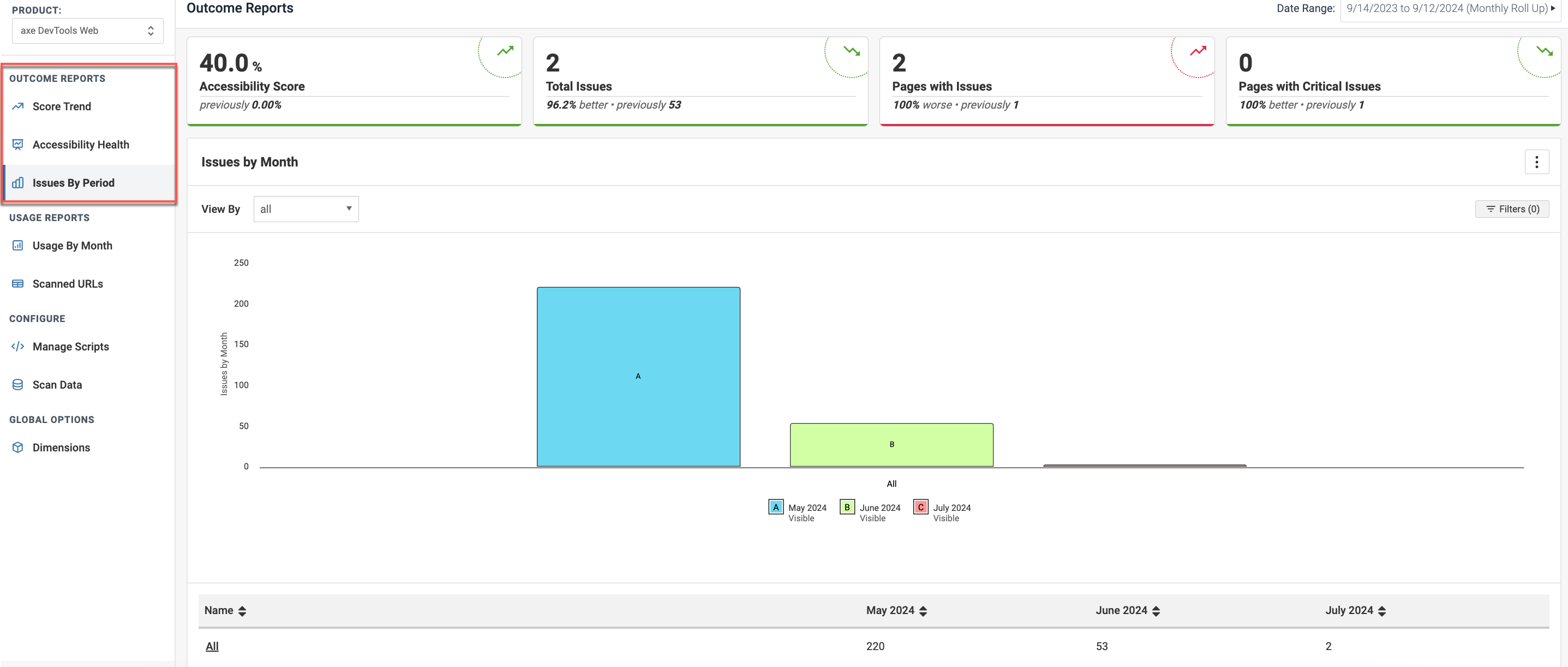Click the Scanned URLs table icon

[x=17, y=284]
